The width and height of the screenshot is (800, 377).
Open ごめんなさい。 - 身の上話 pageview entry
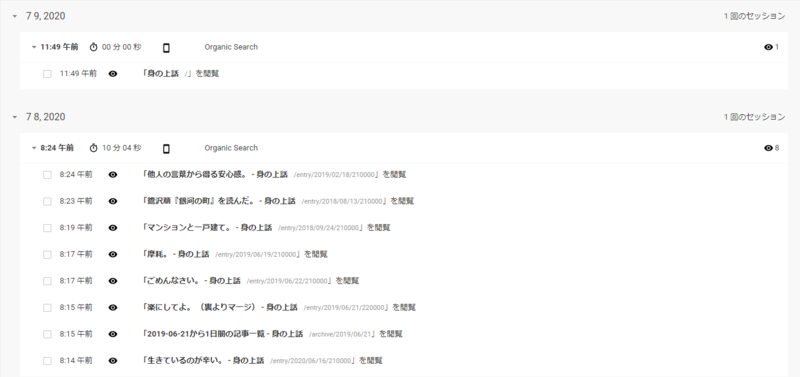pos(251,281)
